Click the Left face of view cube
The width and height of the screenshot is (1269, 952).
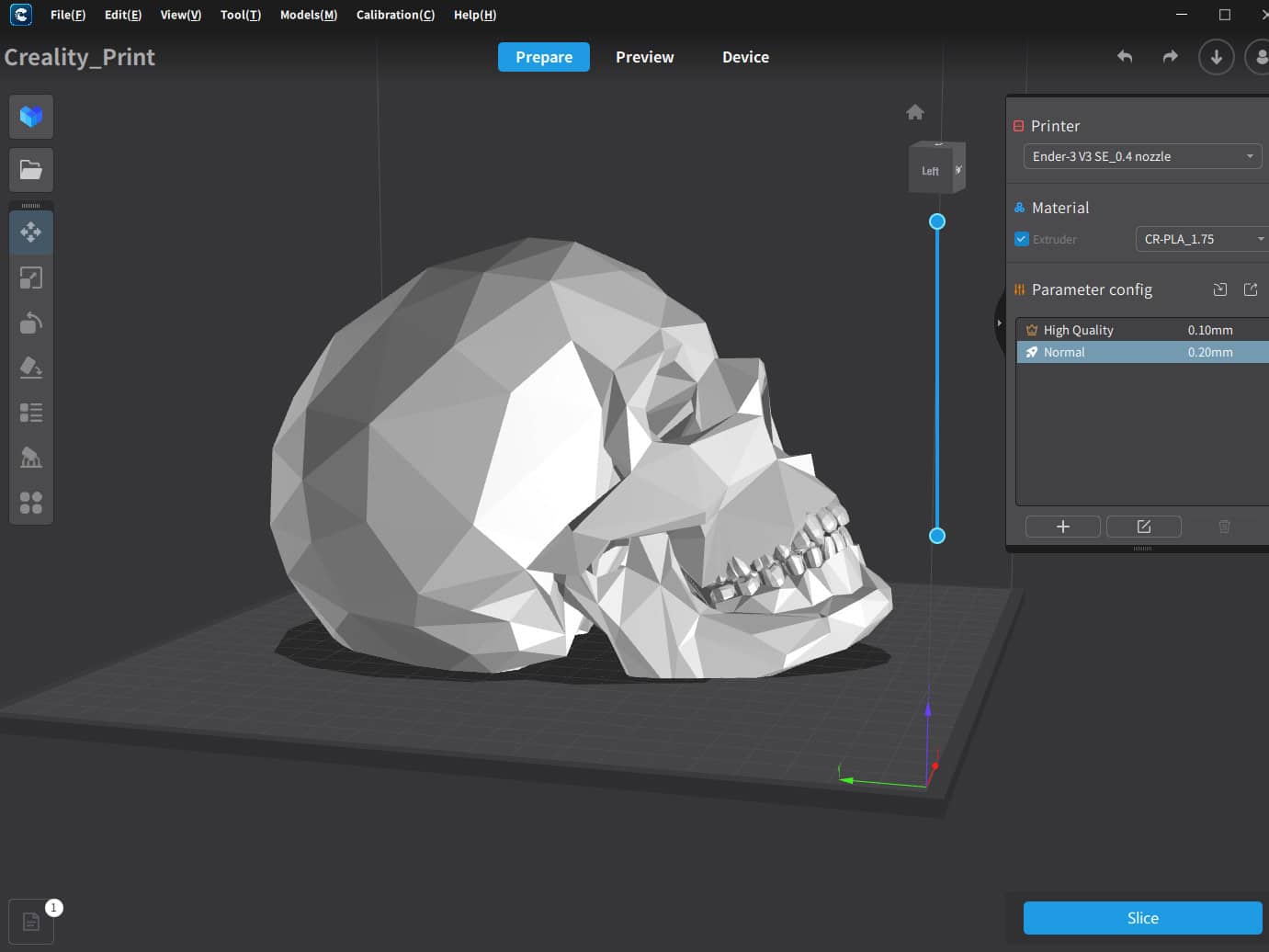[930, 171]
